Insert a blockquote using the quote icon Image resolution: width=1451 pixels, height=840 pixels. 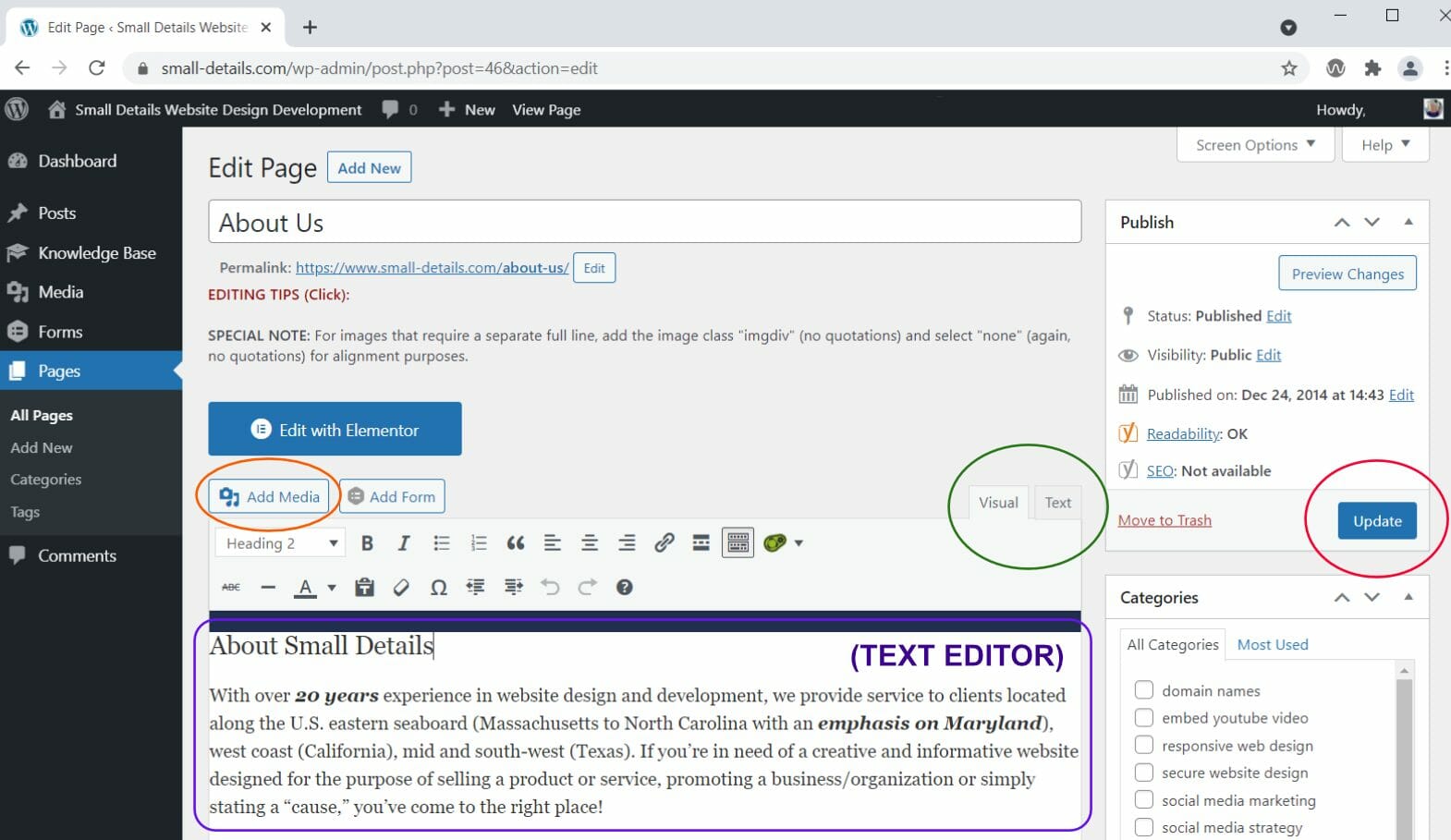coord(516,543)
